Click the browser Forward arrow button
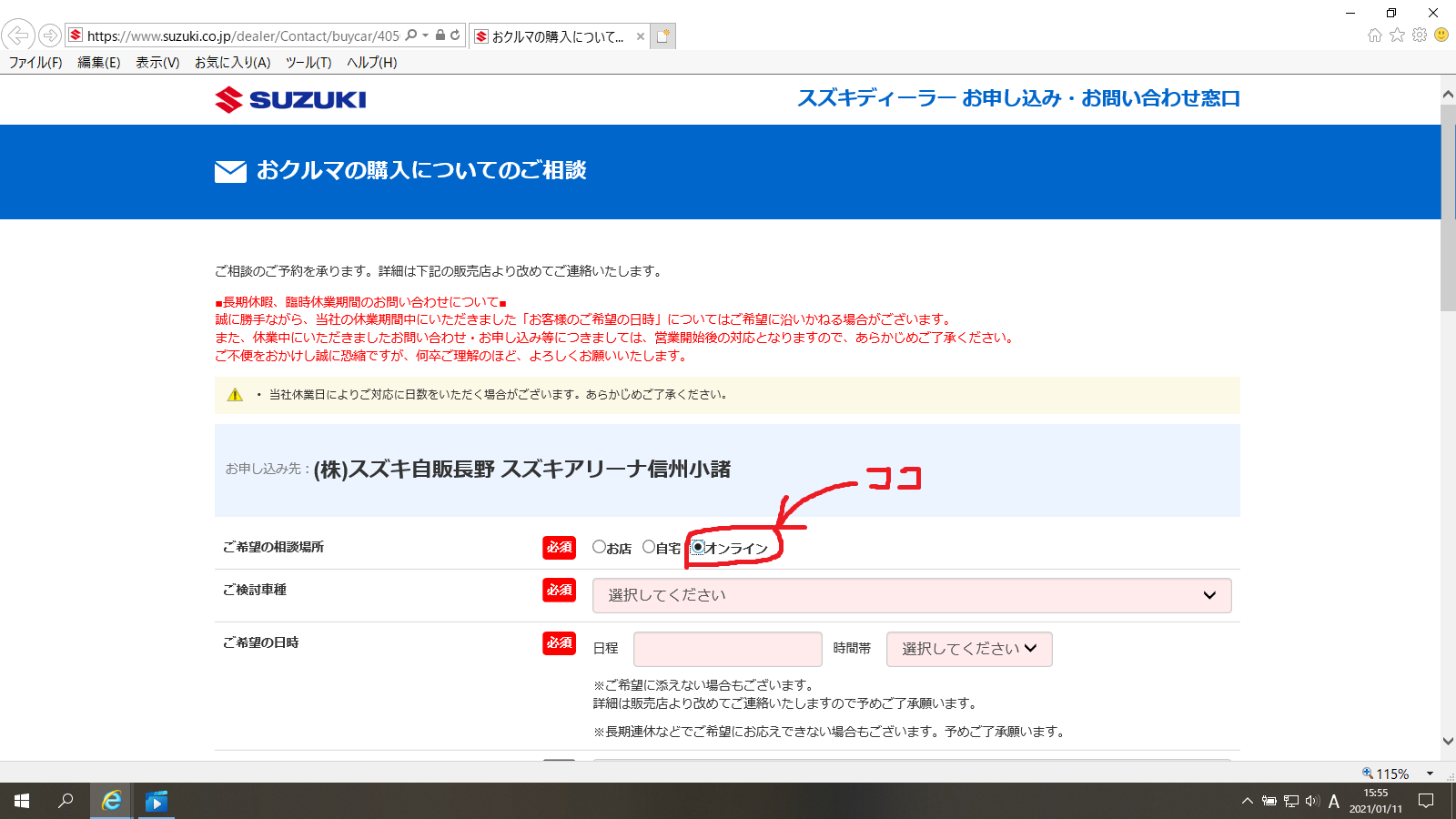Viewport: 1456px width, 819px height. point(50,35)
